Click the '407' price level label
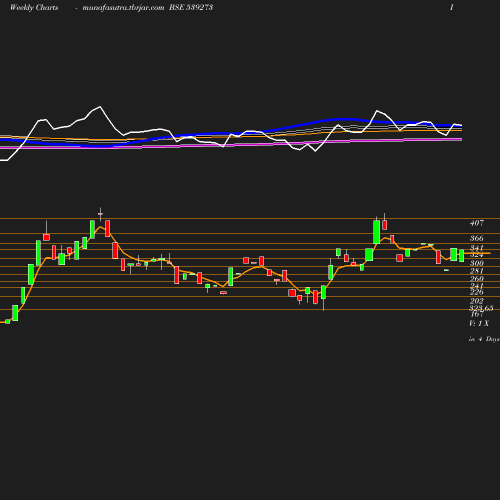 (477, 223)
